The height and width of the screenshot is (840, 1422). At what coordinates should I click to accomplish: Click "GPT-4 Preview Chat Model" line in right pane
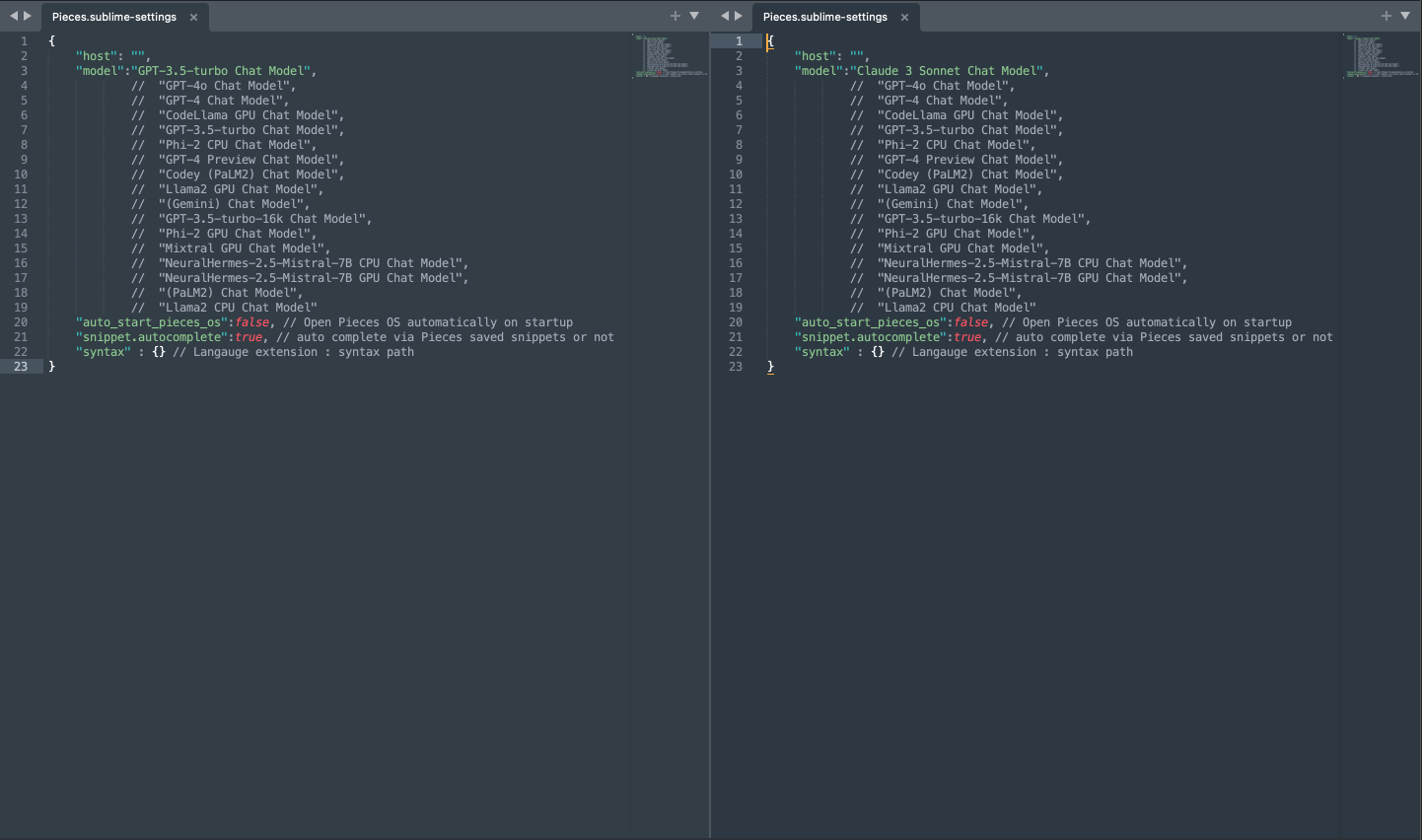(x=957, y=160)
